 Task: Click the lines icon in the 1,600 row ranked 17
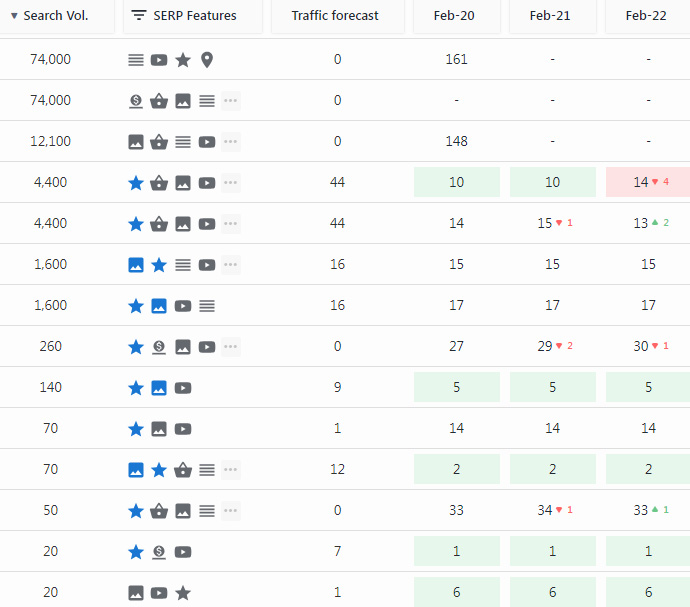tap(207, 305)
